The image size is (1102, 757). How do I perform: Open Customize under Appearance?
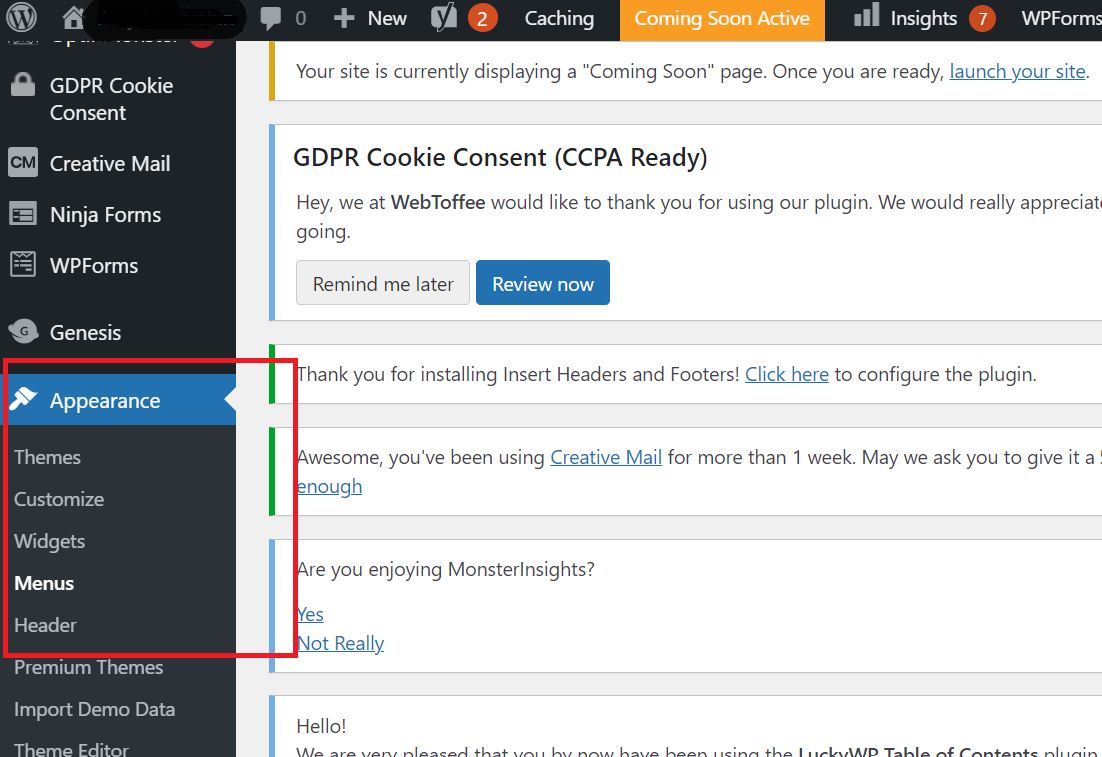click(59, 499)
